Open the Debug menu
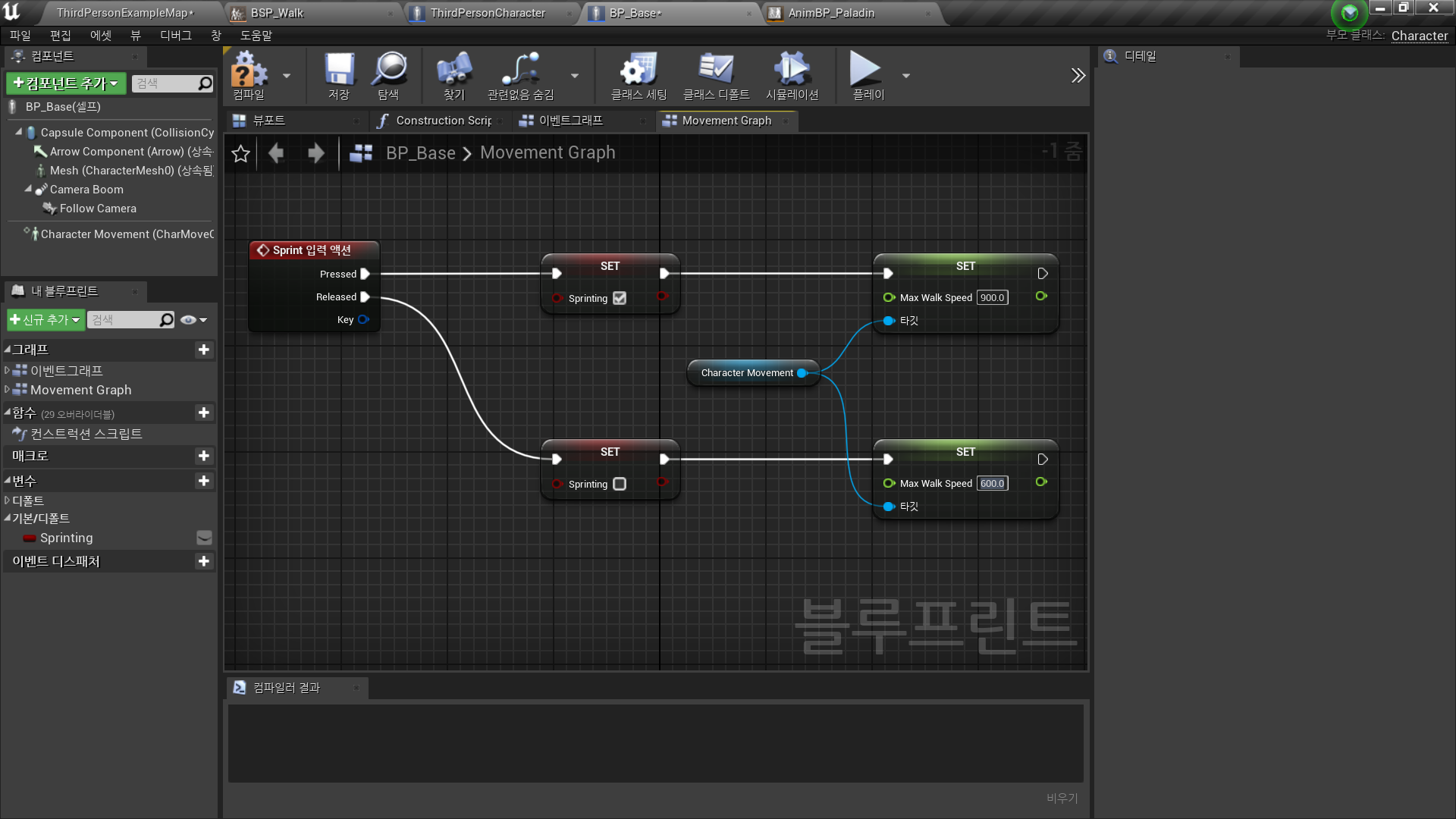1456x819 pixels. [175, 36]
